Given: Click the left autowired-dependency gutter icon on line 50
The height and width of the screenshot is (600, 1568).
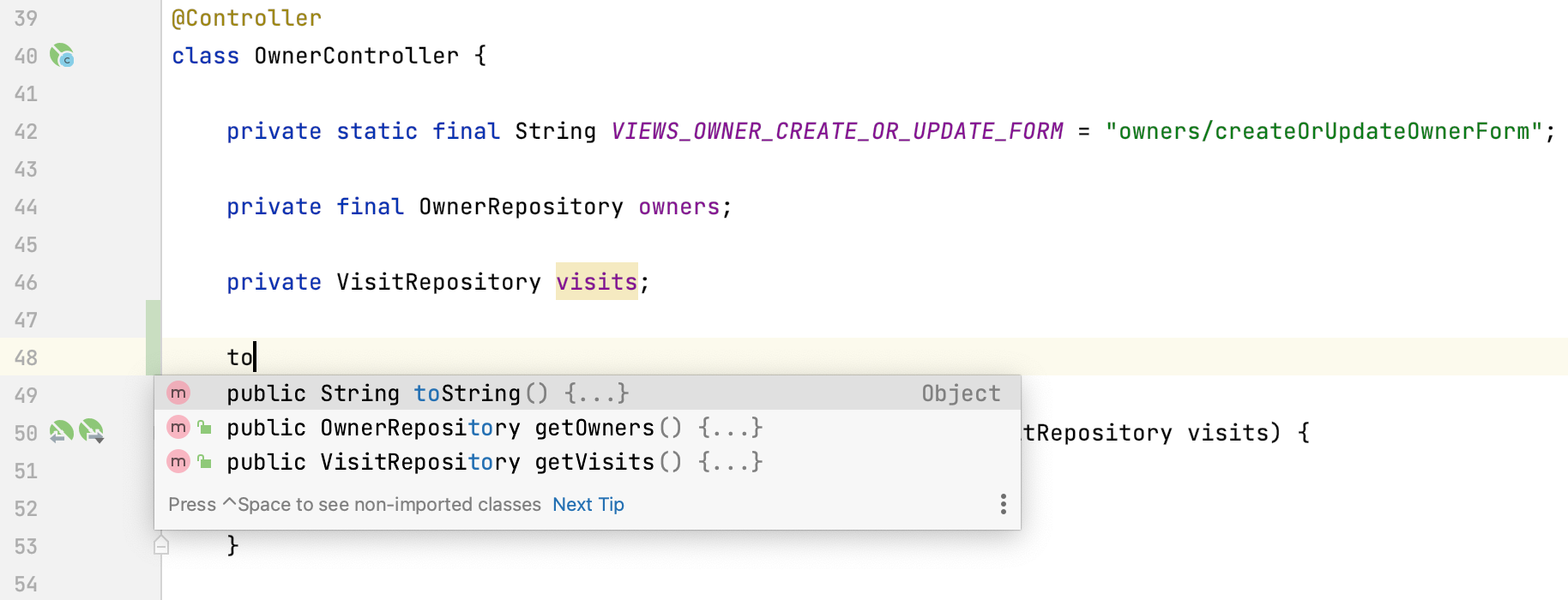Looking at the screenshot, I should point(59,433).
